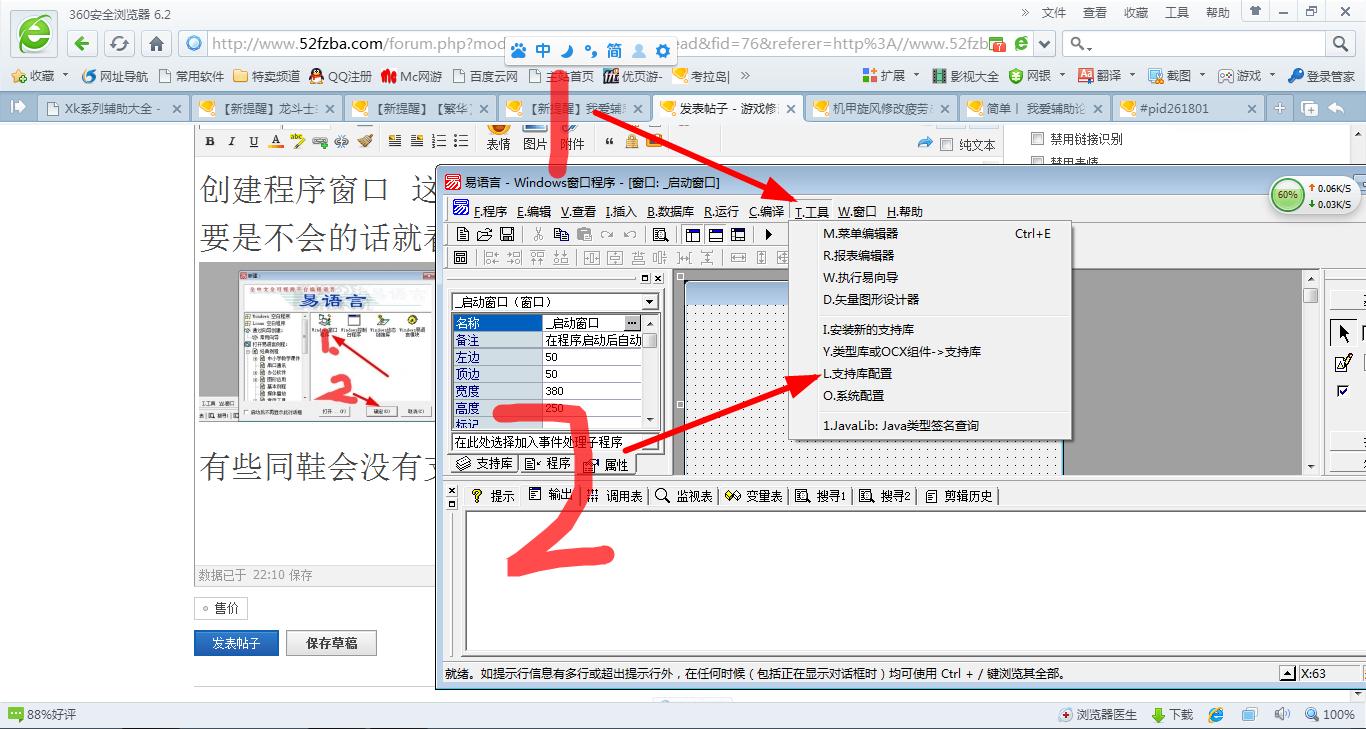Click the font color A icon in post editor
Image resolution: width=1366 pixels, height=729 pixels.
276,142
